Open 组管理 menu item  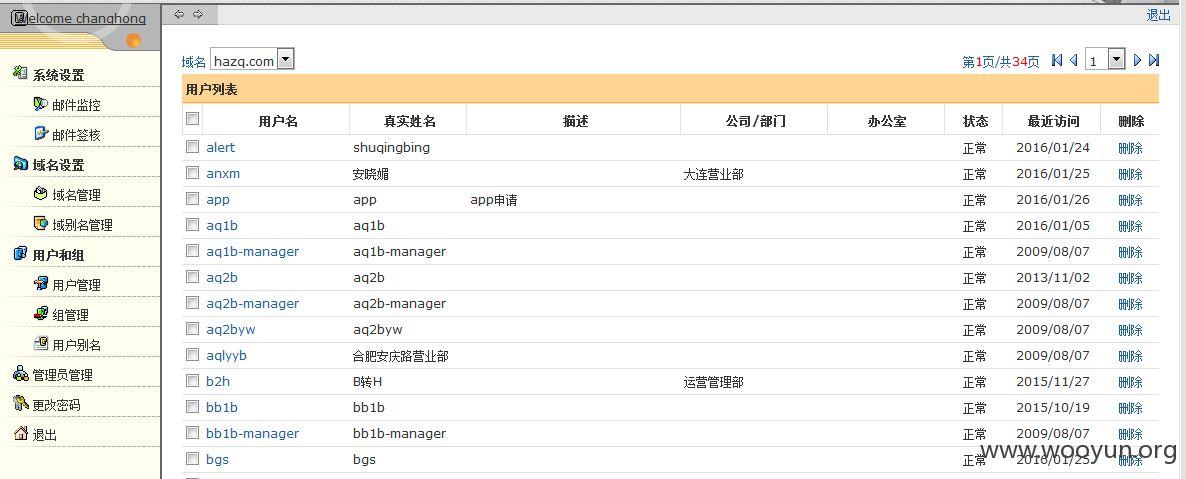coord(70,315)
